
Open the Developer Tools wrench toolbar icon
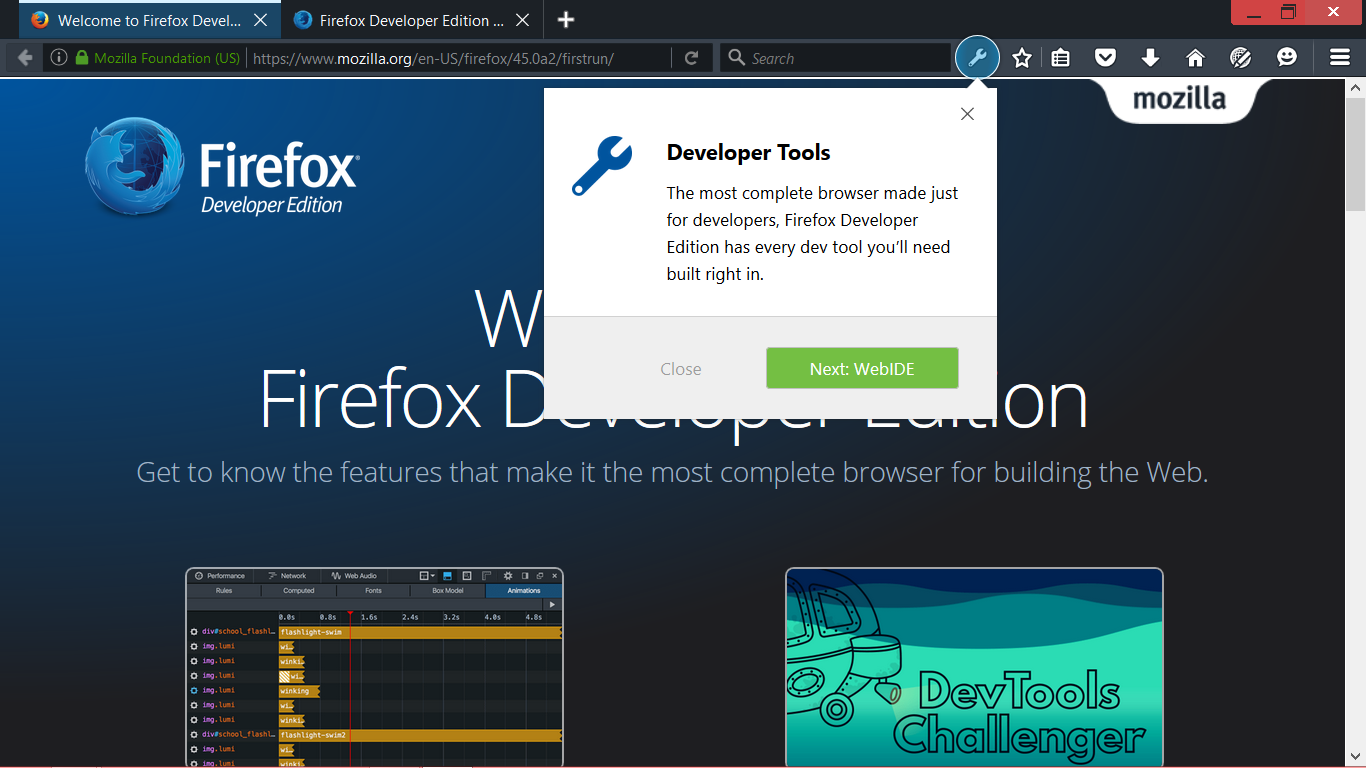tap(977, 58)
